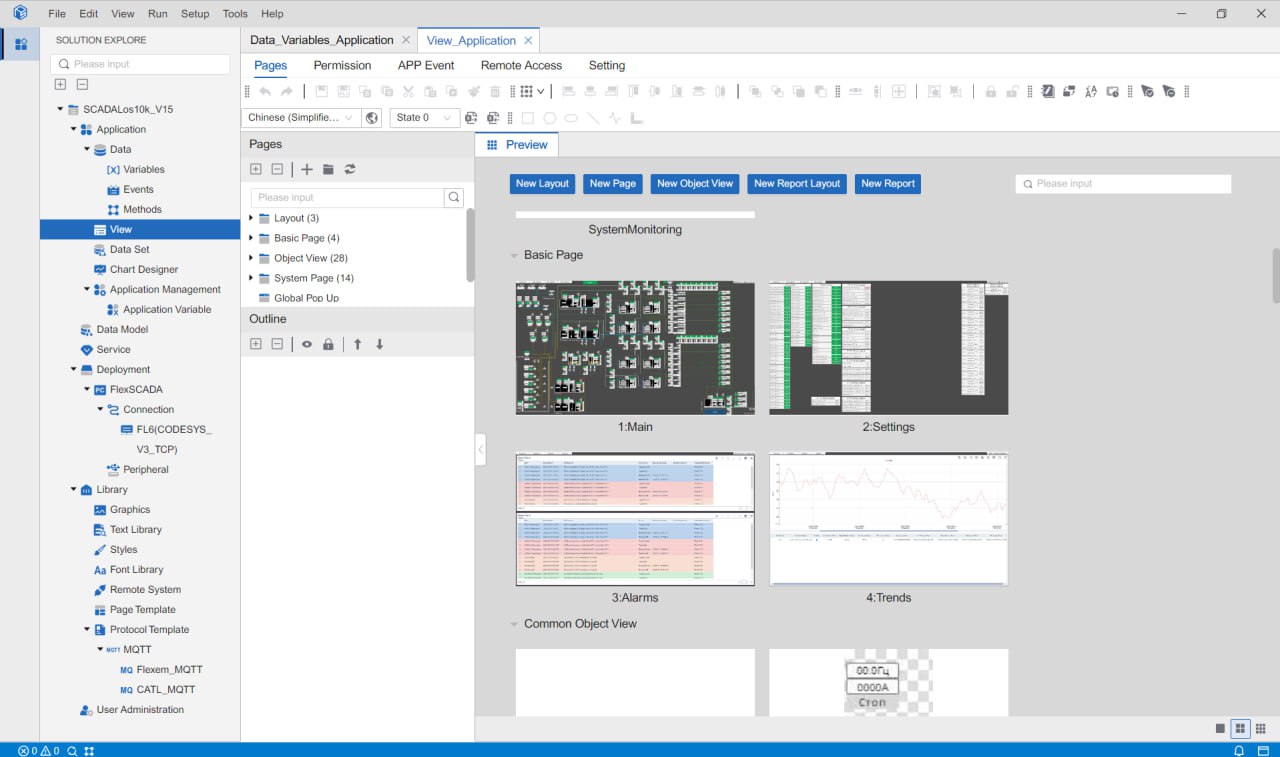Select the polyline zigzag tool
The image size is (1280, 757).
point(614,118)
